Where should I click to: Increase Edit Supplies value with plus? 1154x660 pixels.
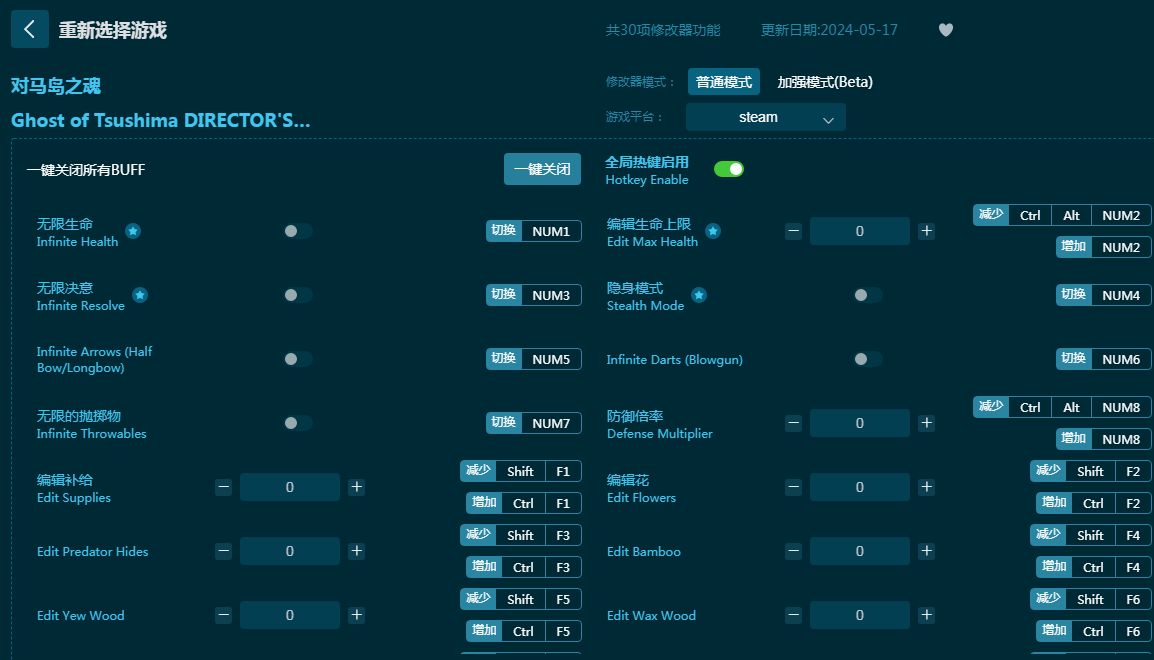[x=357, y=487]
